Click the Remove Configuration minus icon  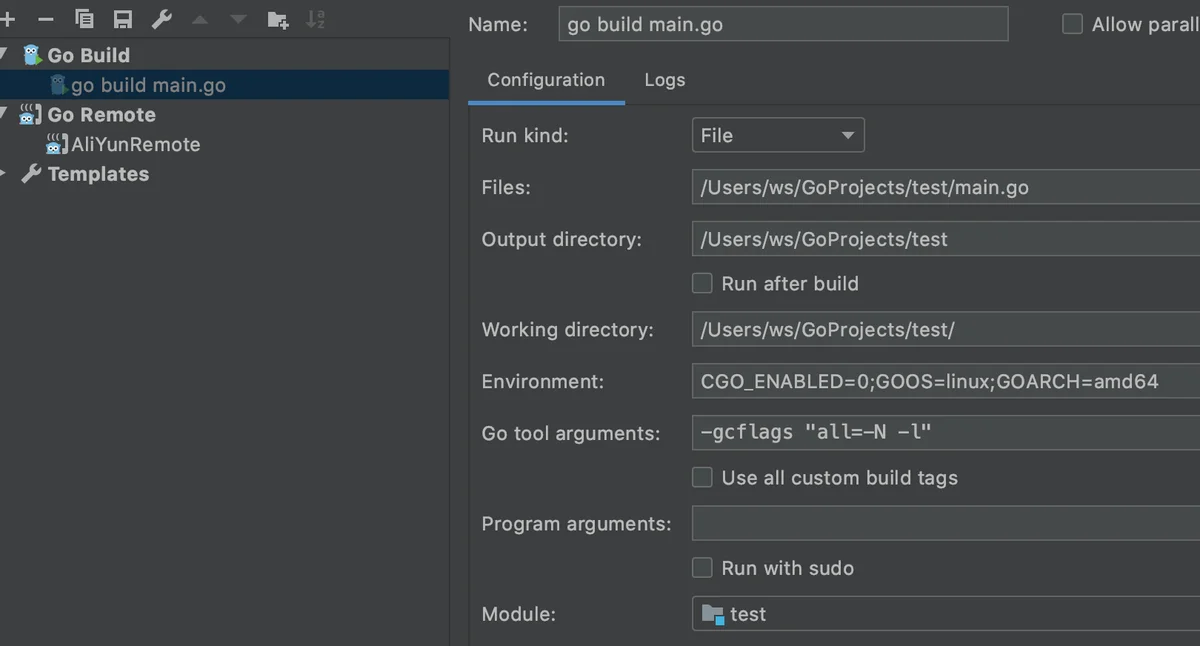(x=46, y=19)
